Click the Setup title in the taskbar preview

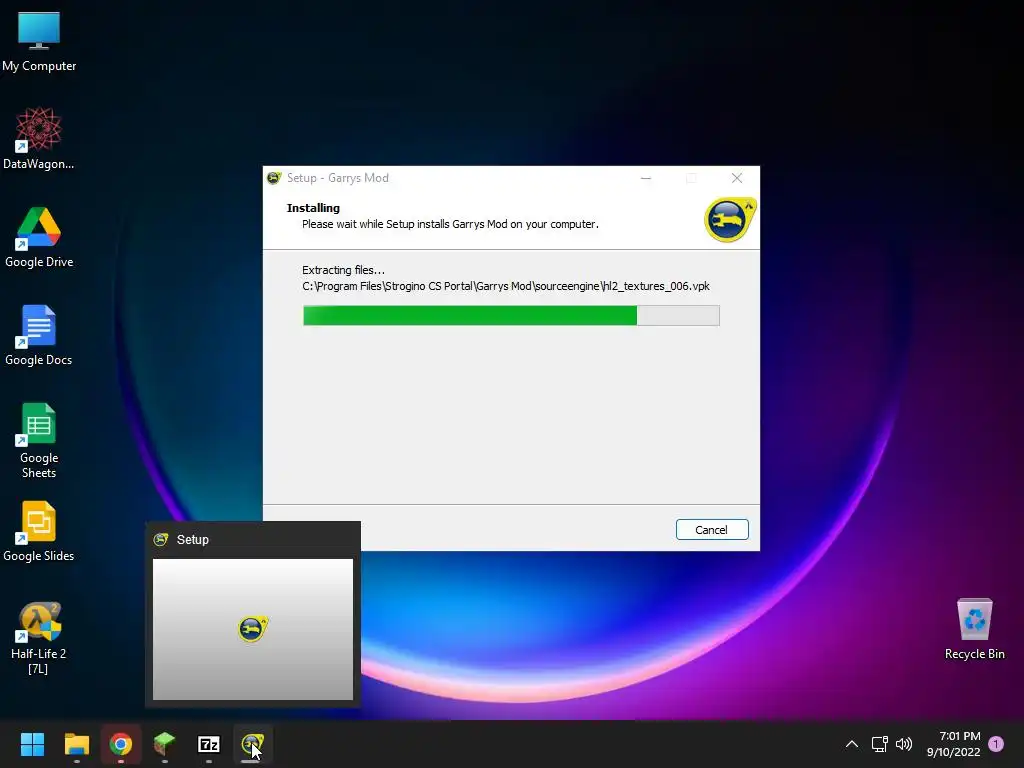pyautogui.click(x=193, y=539)
